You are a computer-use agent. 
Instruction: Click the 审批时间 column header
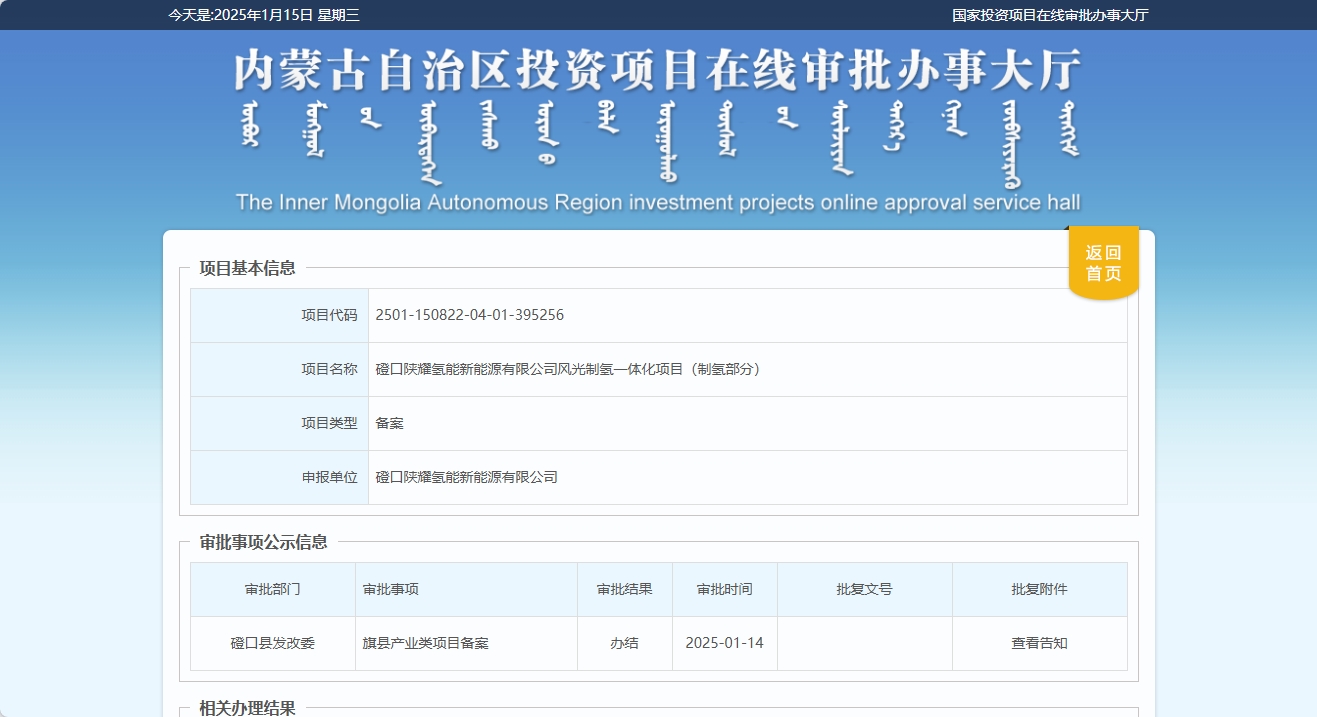[724, 589]
